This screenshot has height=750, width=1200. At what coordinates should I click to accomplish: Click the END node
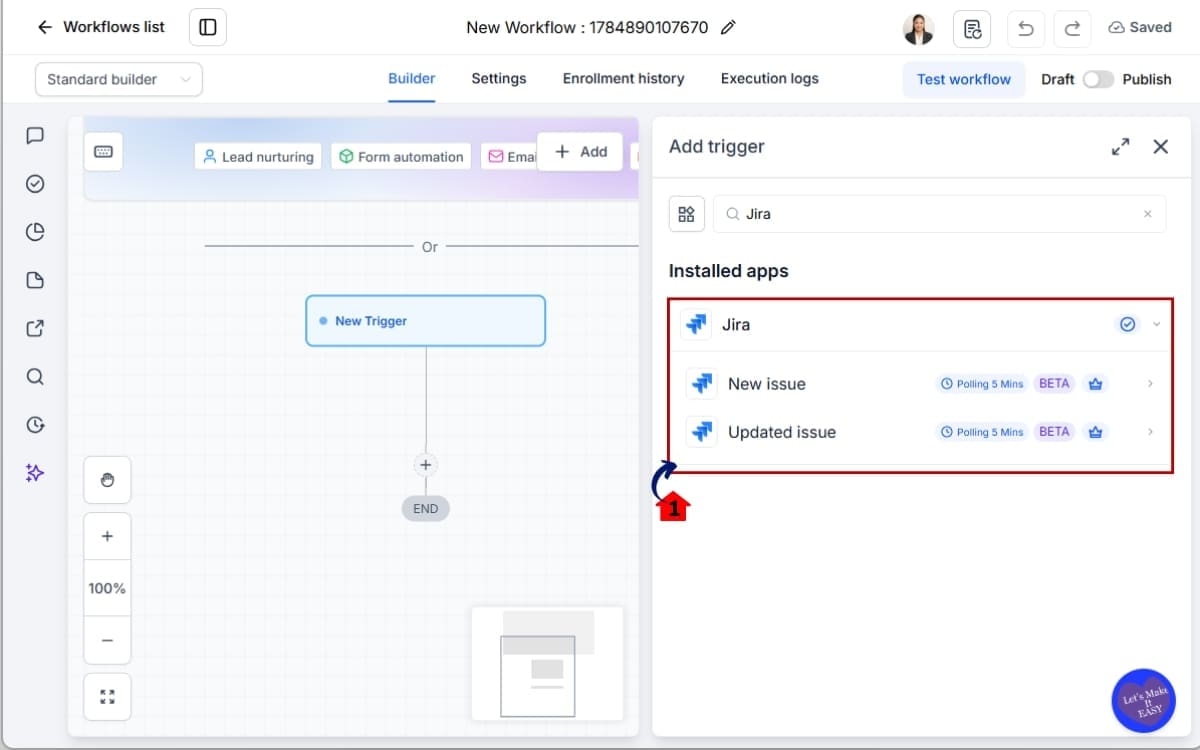426,508
